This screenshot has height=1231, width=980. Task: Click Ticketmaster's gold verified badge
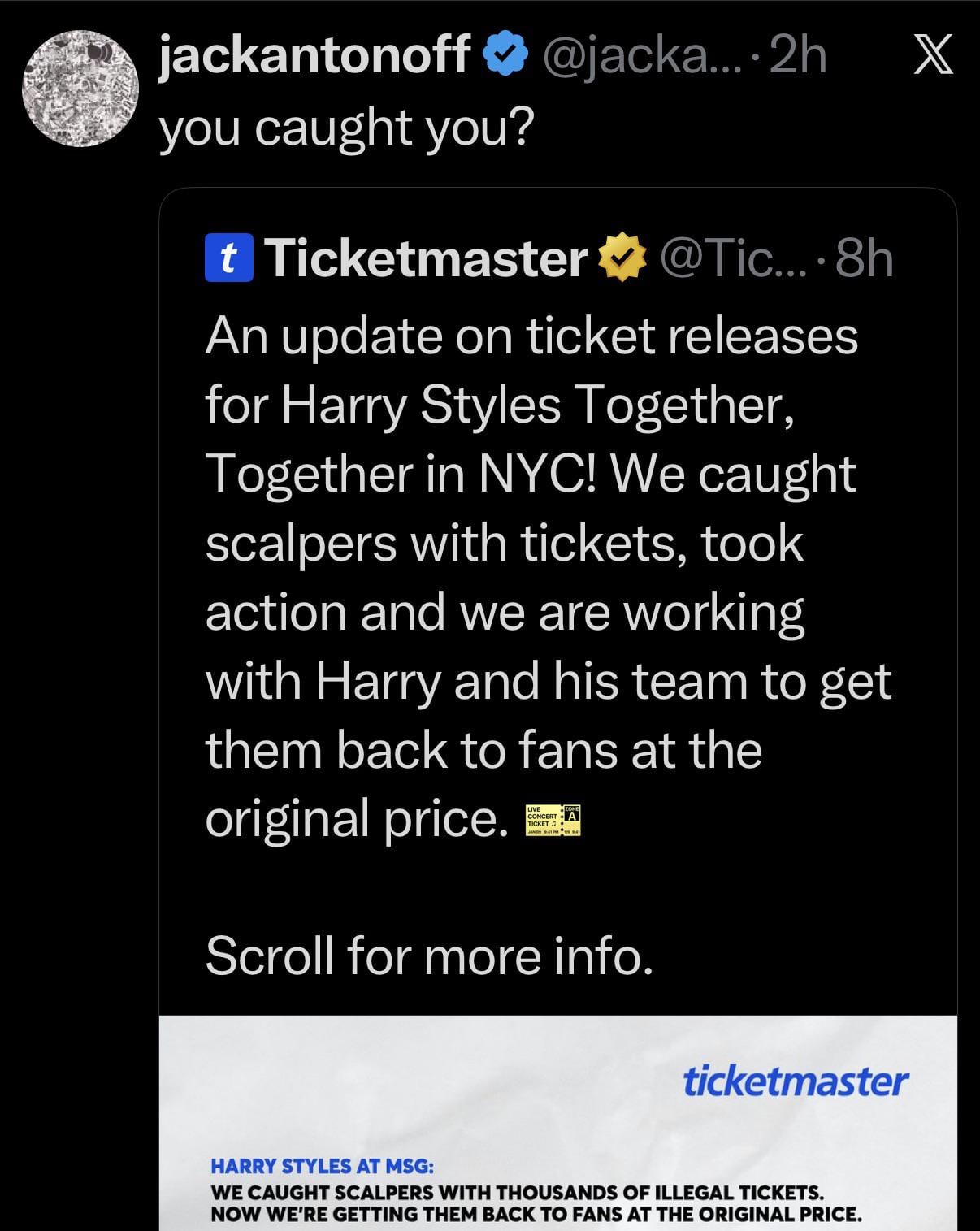click(622, 258)
